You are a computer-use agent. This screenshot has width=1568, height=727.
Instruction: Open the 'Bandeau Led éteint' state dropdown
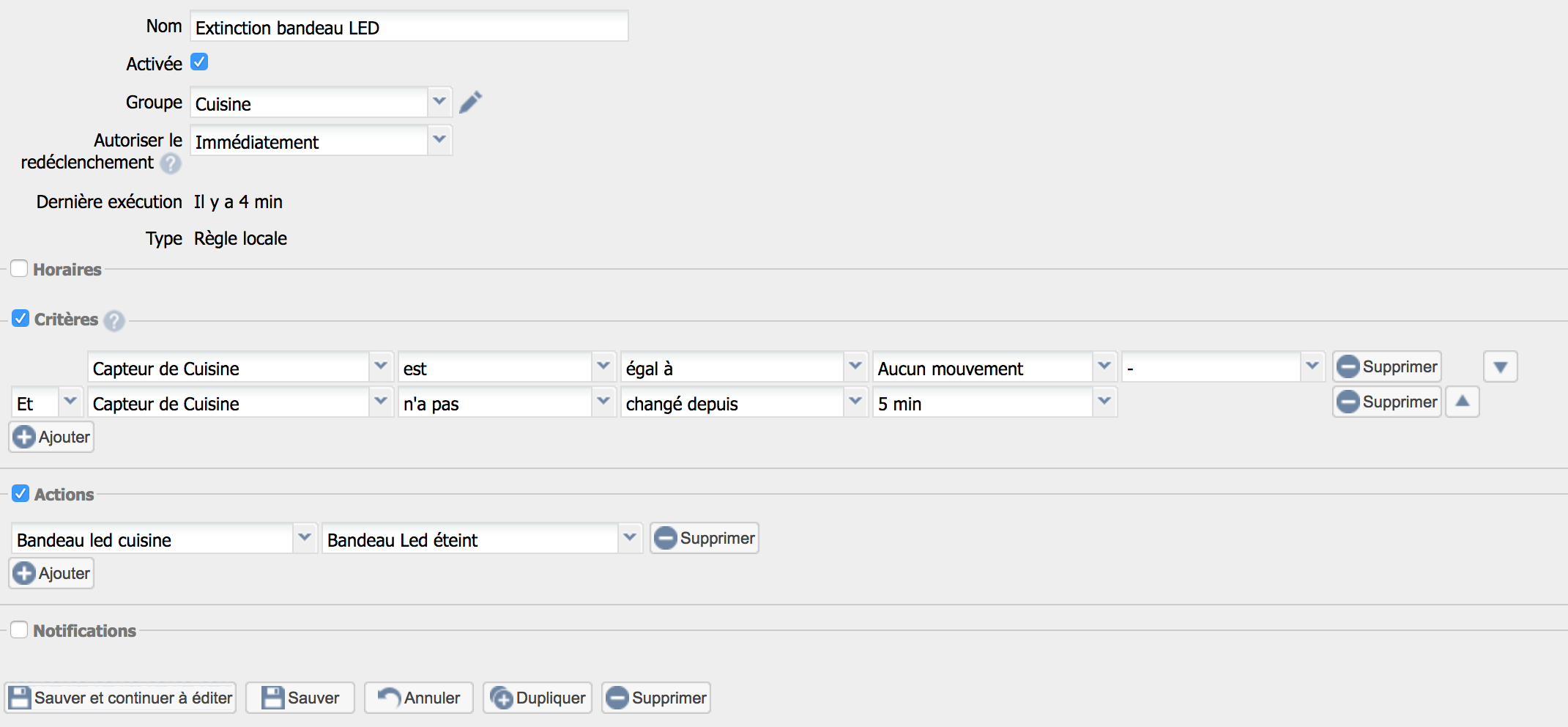tap(482, 538)
